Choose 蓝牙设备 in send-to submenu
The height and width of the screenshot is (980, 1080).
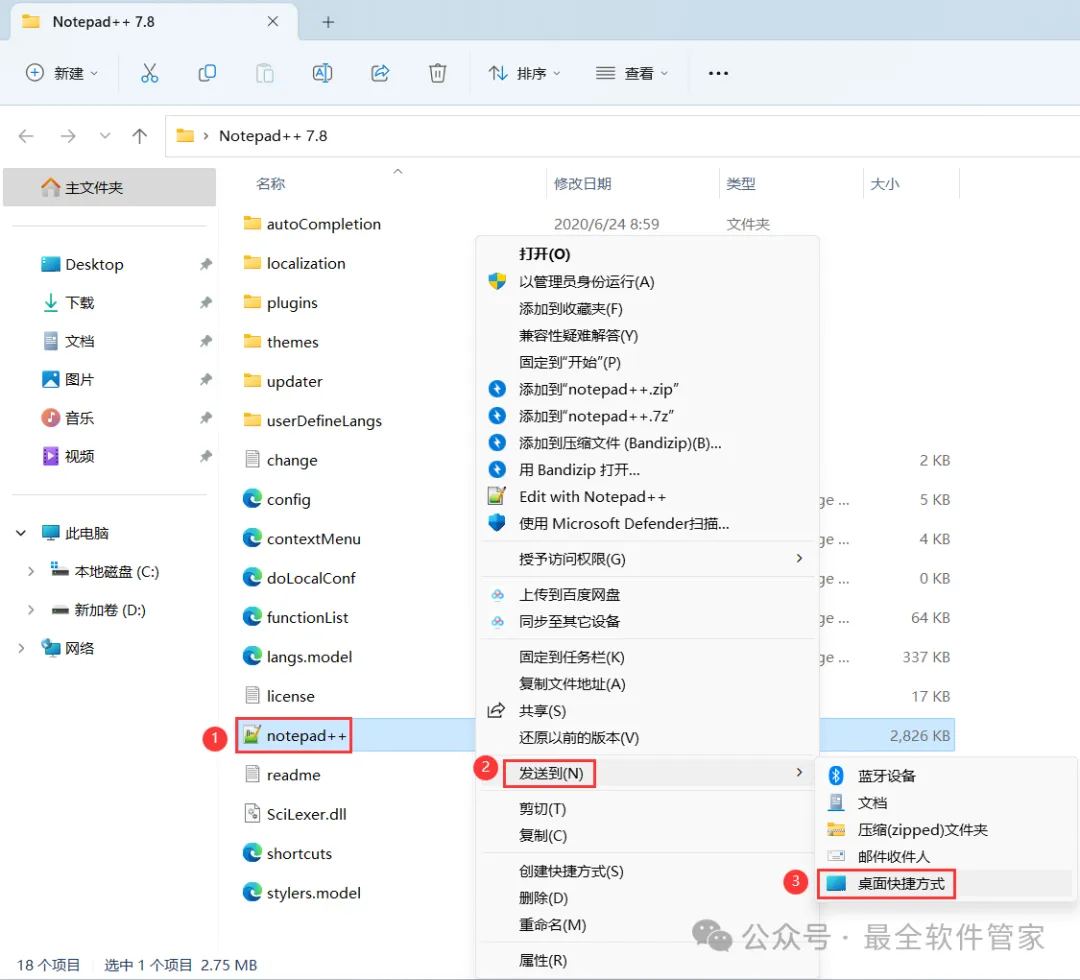[x=886, y=776]
